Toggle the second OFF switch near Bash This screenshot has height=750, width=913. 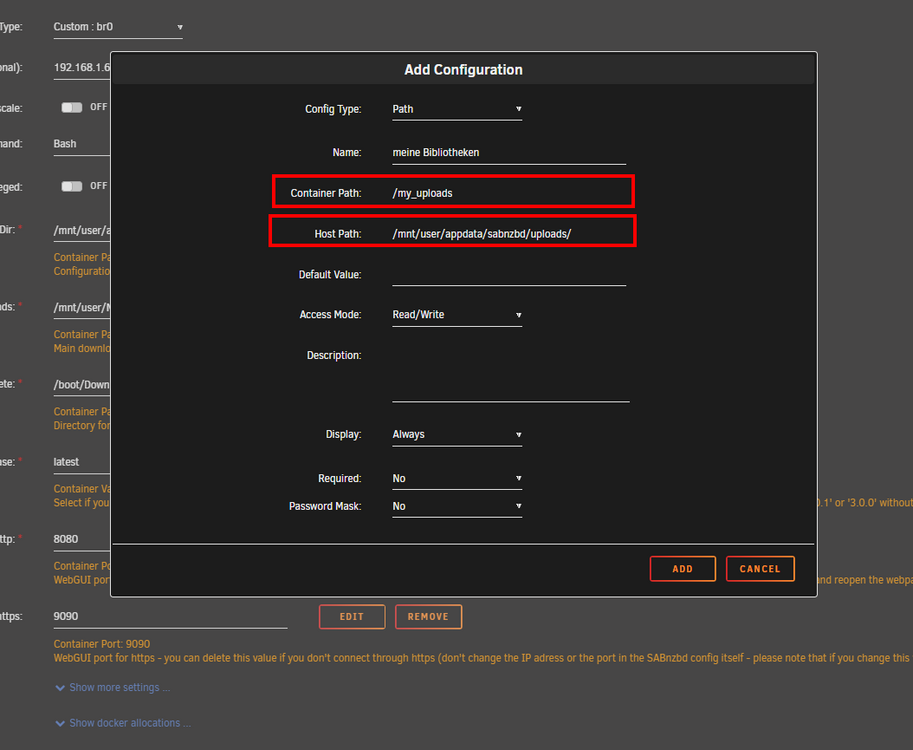click(72, 186)
